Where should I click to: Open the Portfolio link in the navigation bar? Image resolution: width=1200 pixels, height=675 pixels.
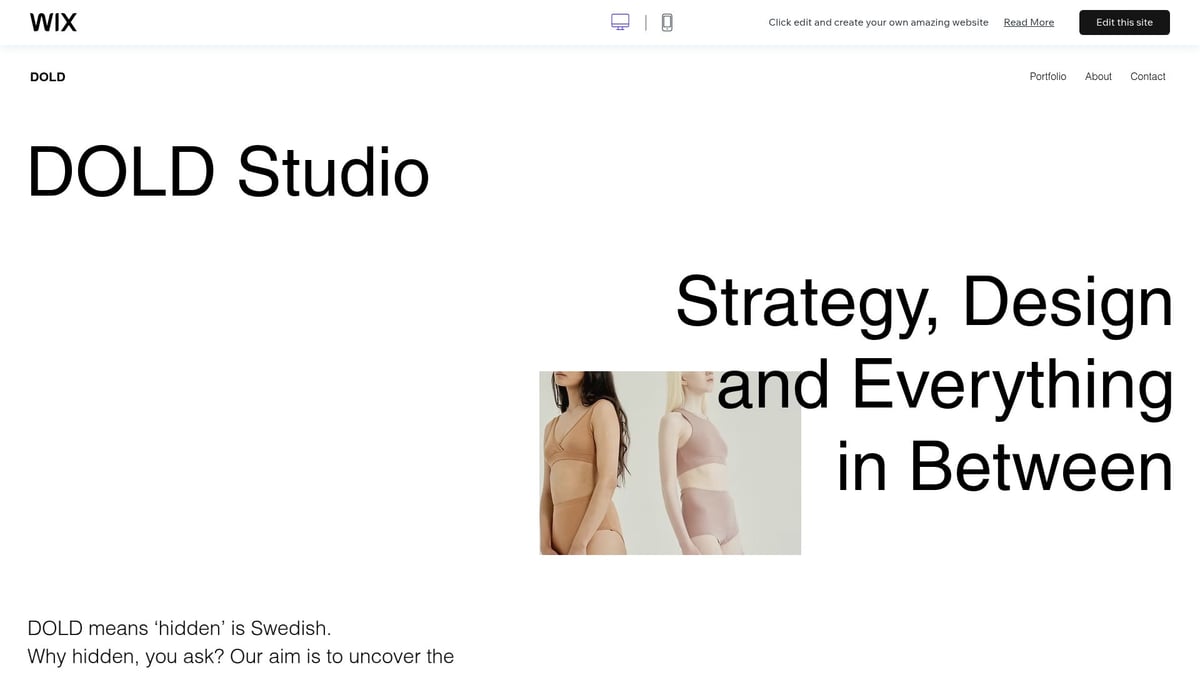click(1048, 76)
